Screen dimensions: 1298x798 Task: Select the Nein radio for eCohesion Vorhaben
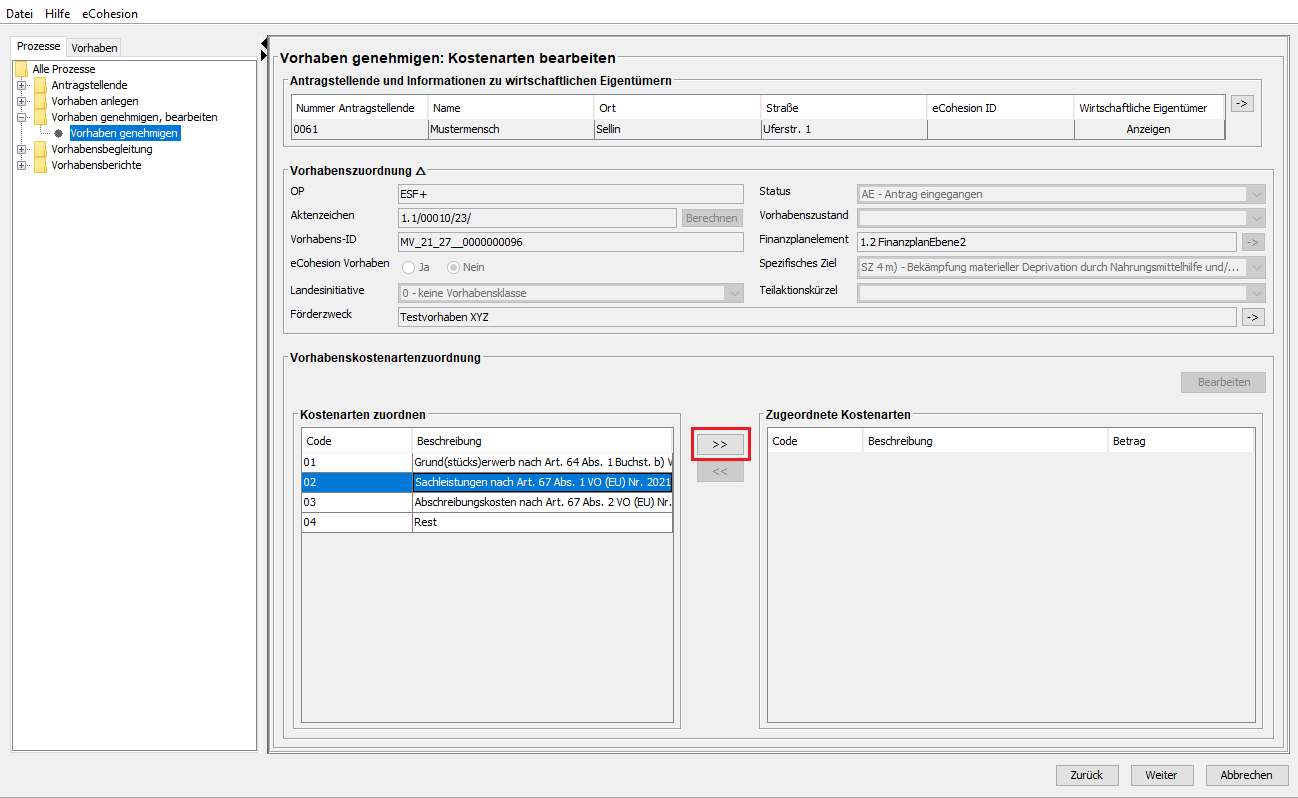pyautogui.click(x=453, y=267)
